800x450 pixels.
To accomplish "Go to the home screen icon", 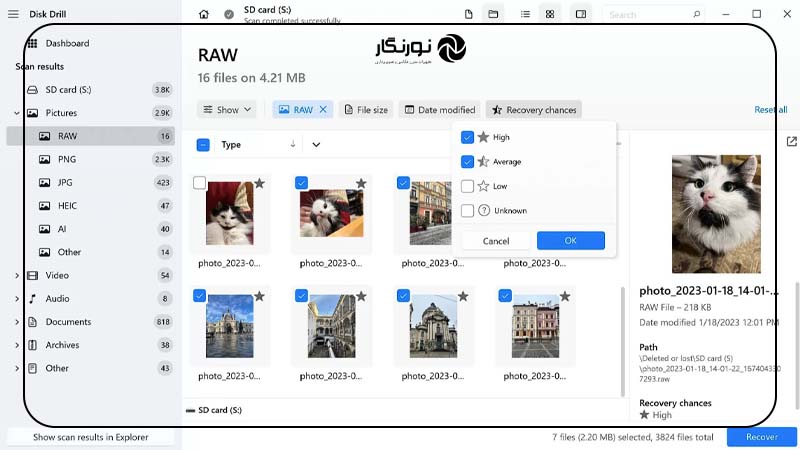I will [204, 14].
